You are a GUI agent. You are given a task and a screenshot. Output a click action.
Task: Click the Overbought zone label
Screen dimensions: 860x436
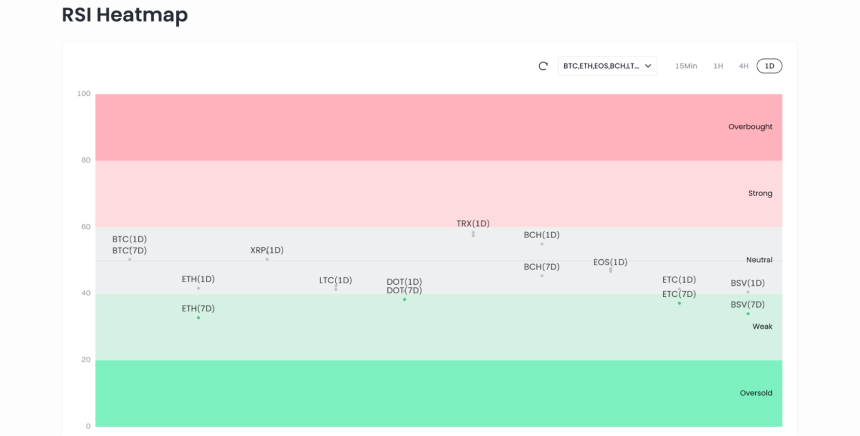pos(750,127)
